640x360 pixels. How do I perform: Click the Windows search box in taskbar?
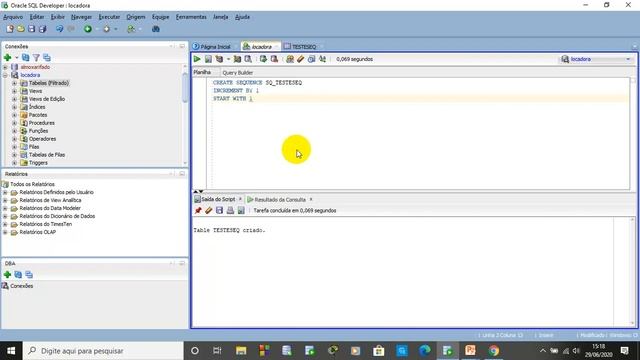[103, 351]
